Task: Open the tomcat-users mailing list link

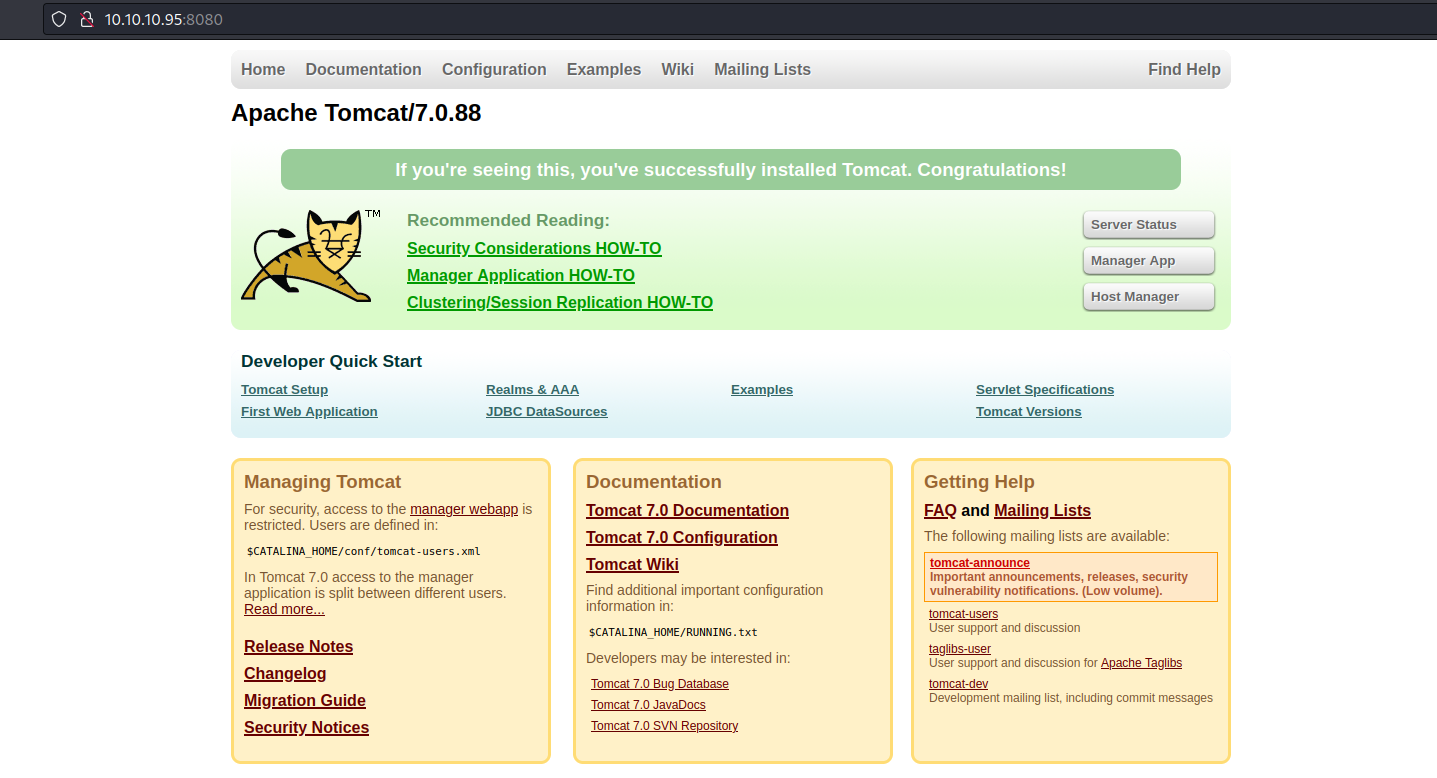Action: point(963,614)
